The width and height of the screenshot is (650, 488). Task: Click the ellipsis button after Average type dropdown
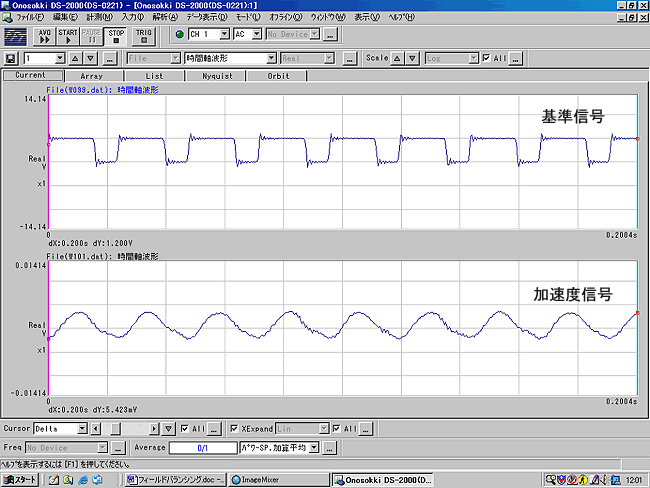pyautogui.click(x=329, y=448)
